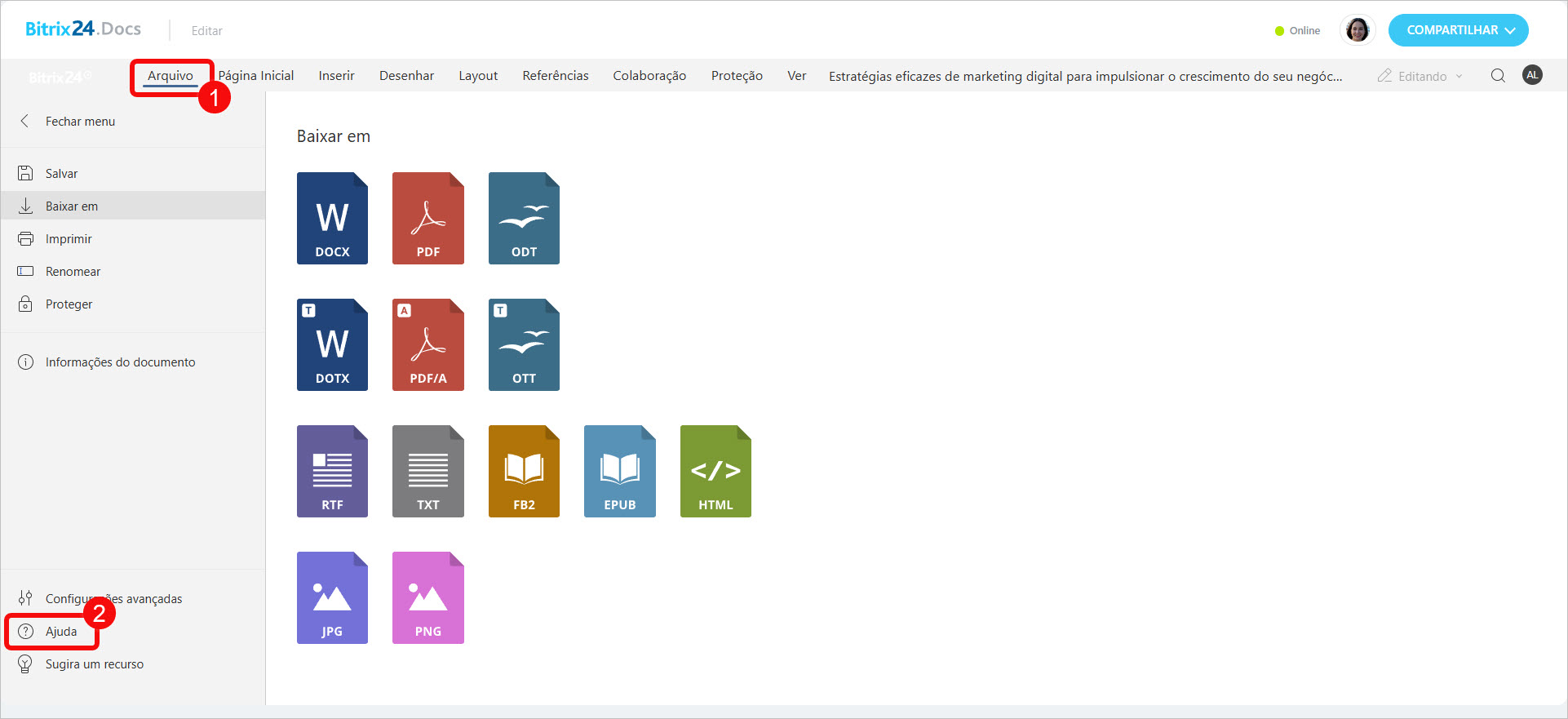Choose the ODT file format icon
The image size is (1568, 719).
coord(524,219)
